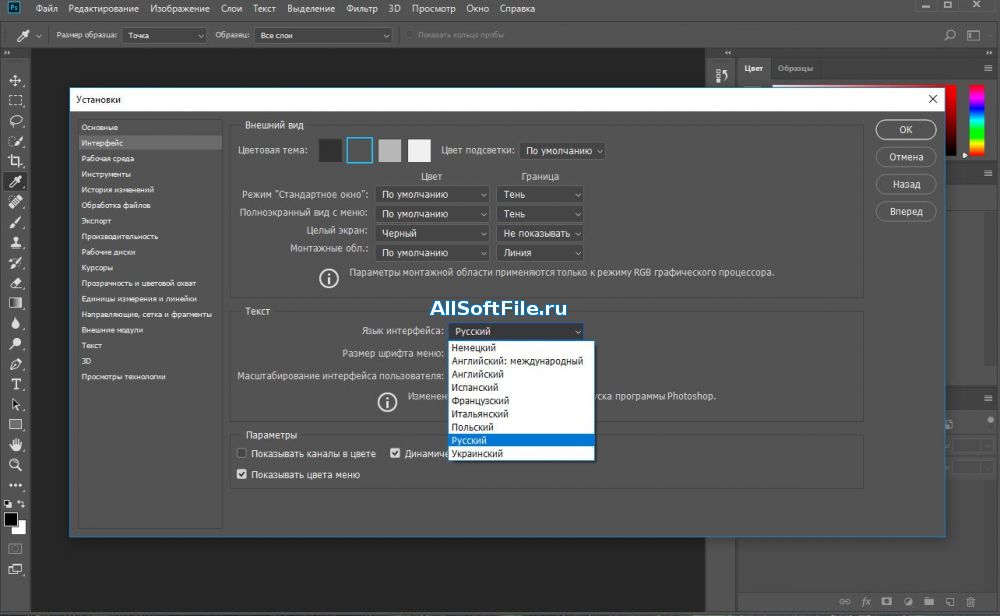Image resolution: width=1000 pixels, height=616 pixels.
Task: Open the History panel icon
Action: click(x=722, y=76)
